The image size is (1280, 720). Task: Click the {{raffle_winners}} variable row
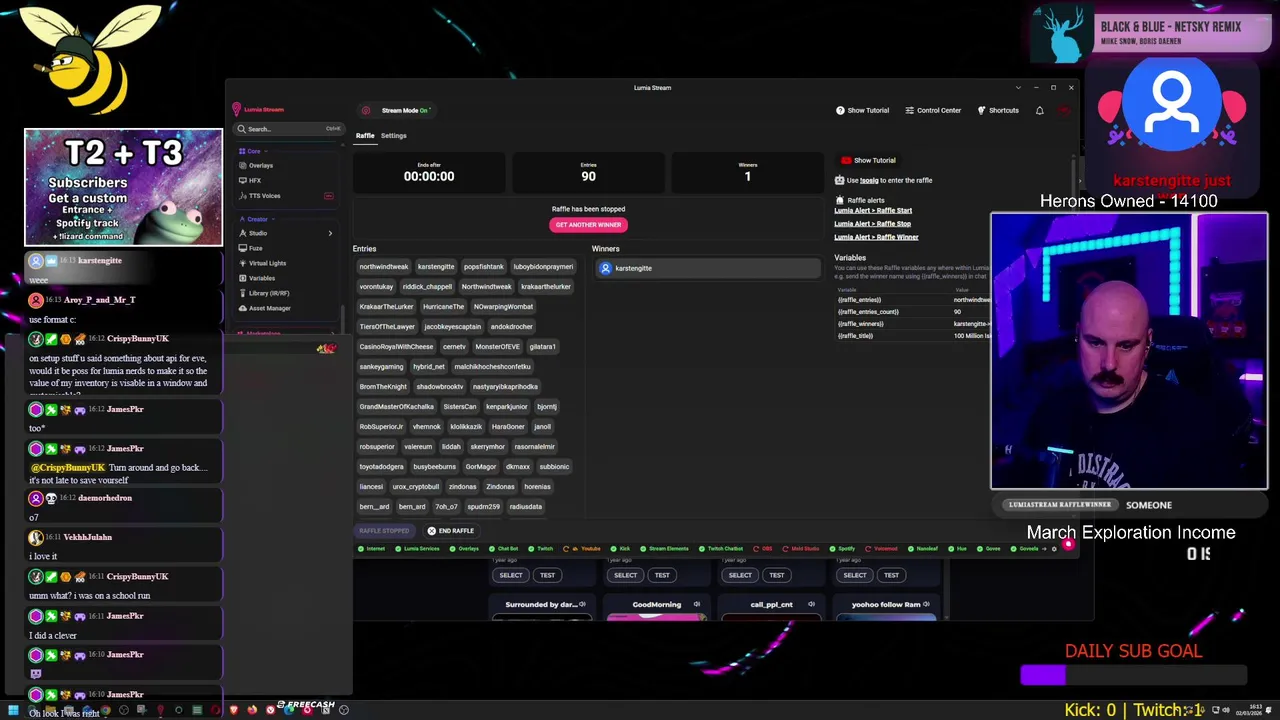[x=914, y=324]
